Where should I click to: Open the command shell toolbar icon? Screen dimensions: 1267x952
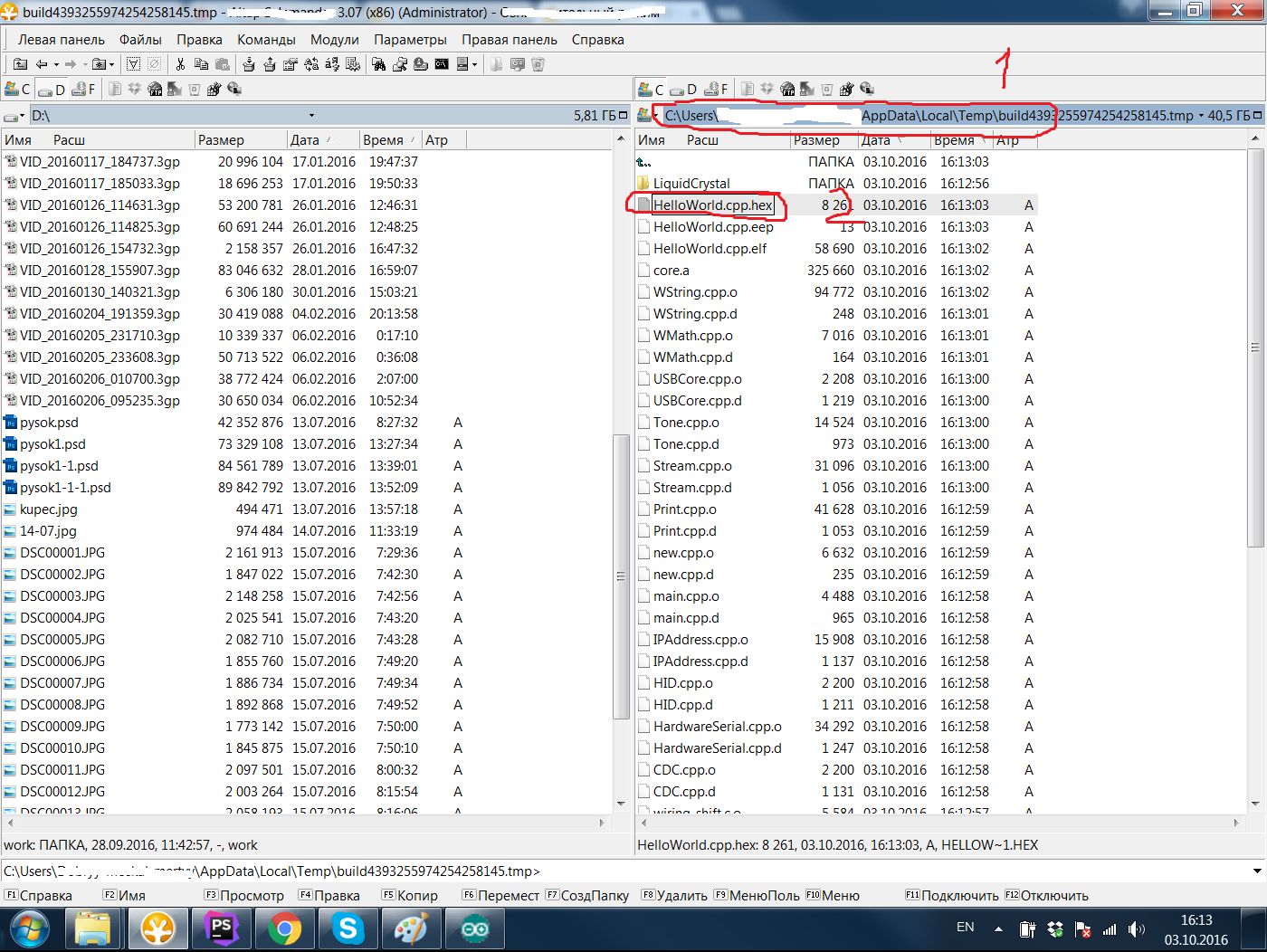(x=442, y=64)
